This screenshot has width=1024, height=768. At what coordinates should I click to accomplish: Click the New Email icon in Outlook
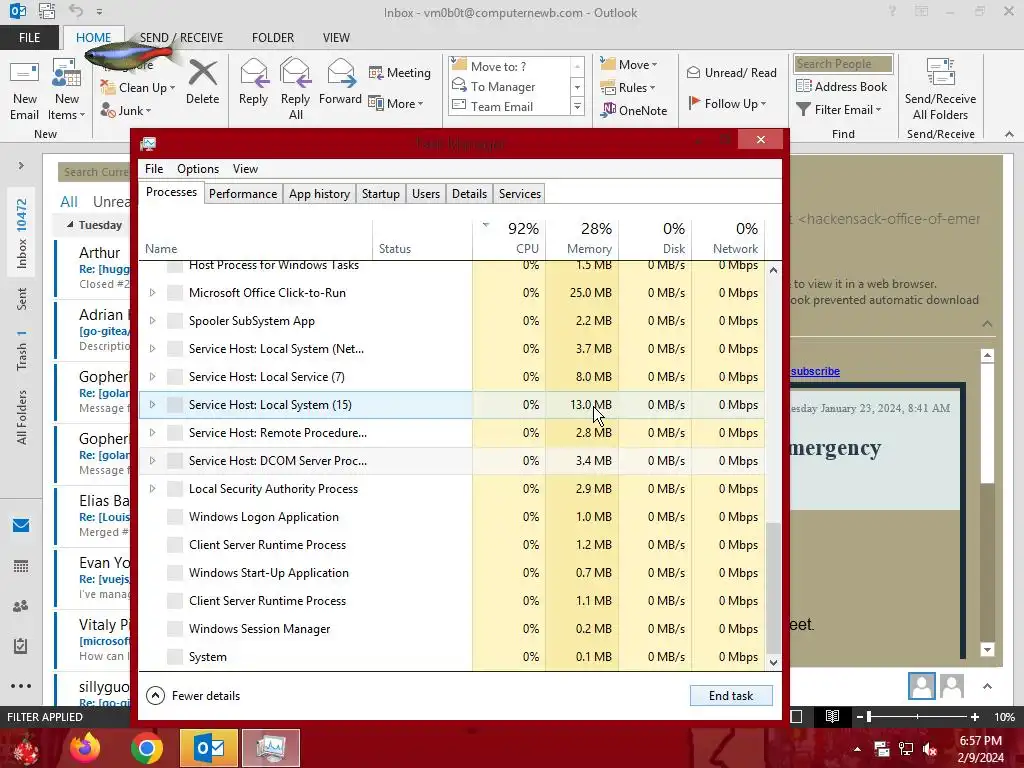(x=24, y=90)
